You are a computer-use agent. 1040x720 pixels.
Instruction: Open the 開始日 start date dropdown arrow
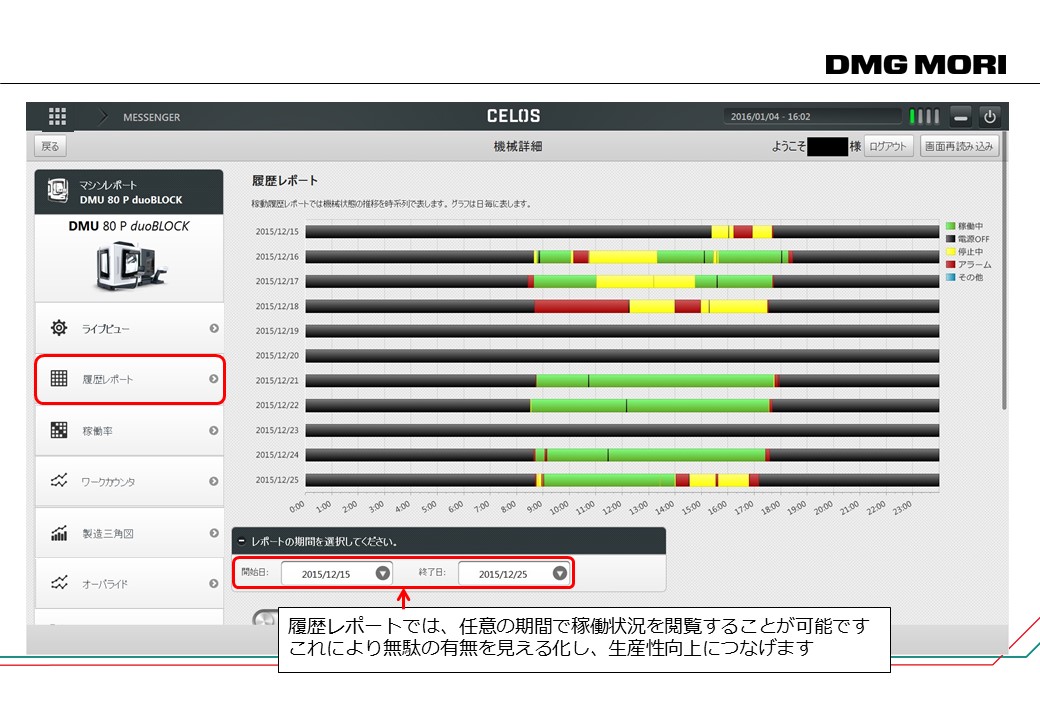tap(383, 573)
